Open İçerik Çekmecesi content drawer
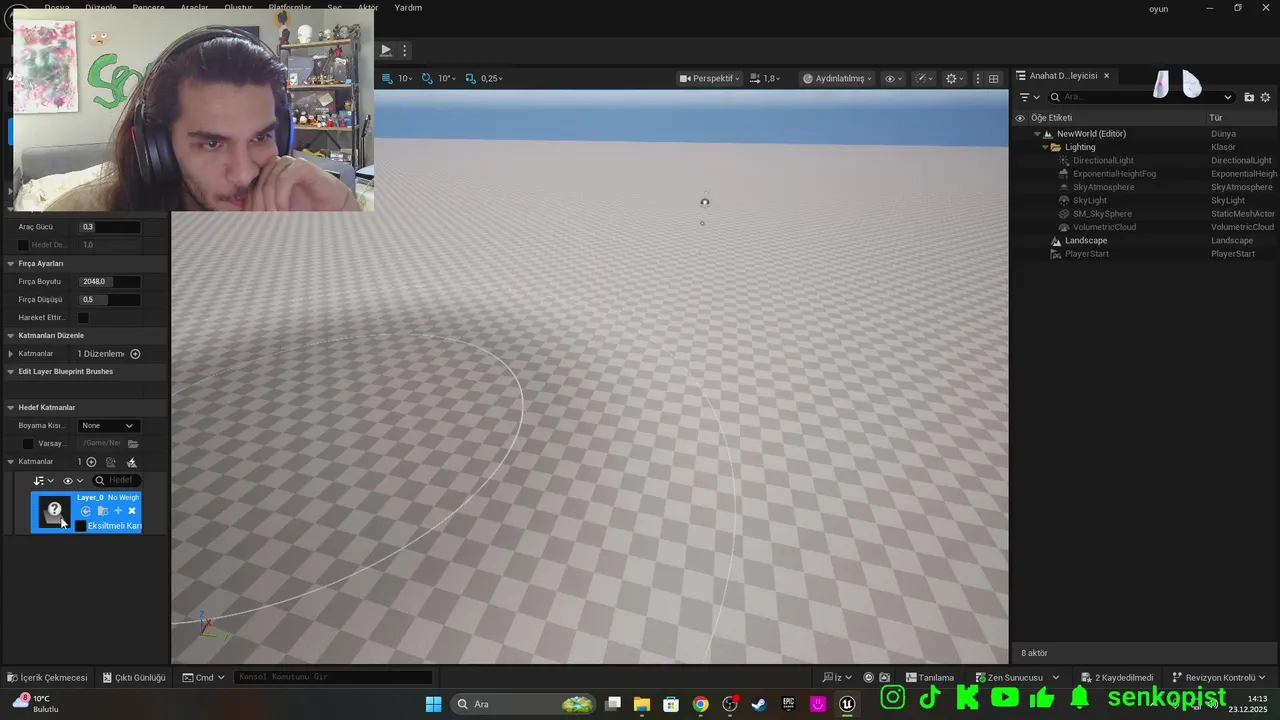The image size is (1280, 720). click(x=47, y=677)
